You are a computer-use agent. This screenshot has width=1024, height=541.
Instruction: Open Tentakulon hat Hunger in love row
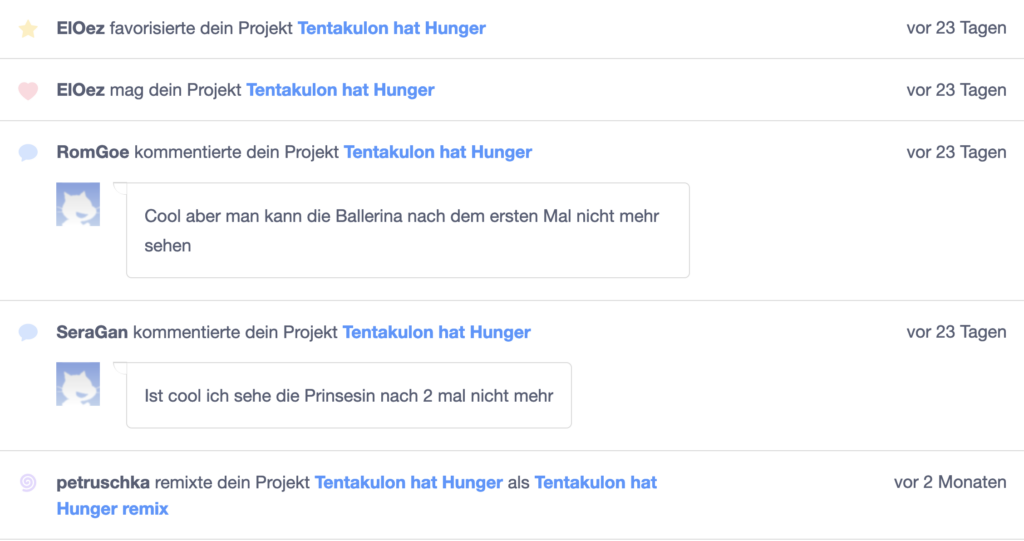tap(340, 90)
